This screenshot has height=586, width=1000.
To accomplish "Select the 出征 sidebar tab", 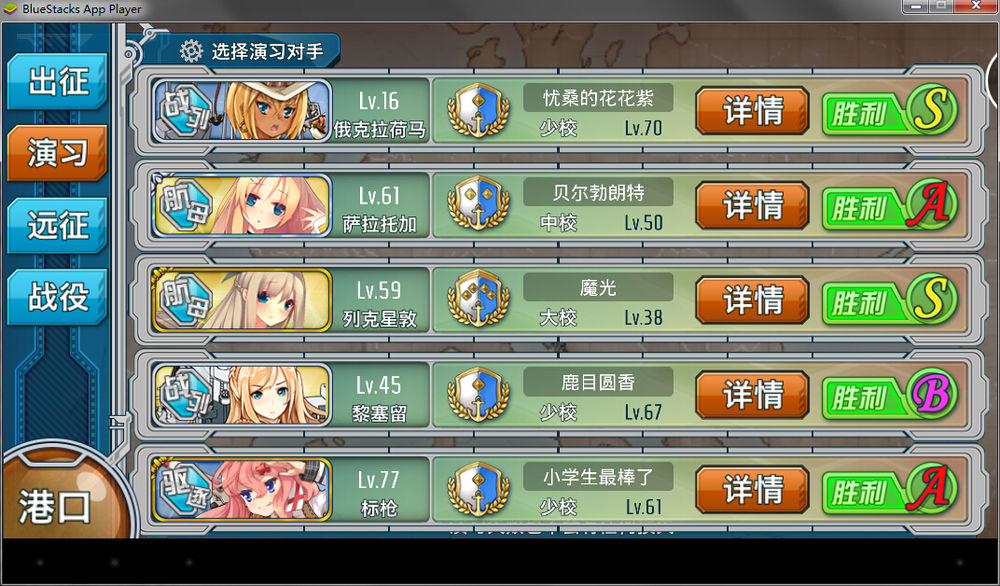I will (x=57, y=82).
